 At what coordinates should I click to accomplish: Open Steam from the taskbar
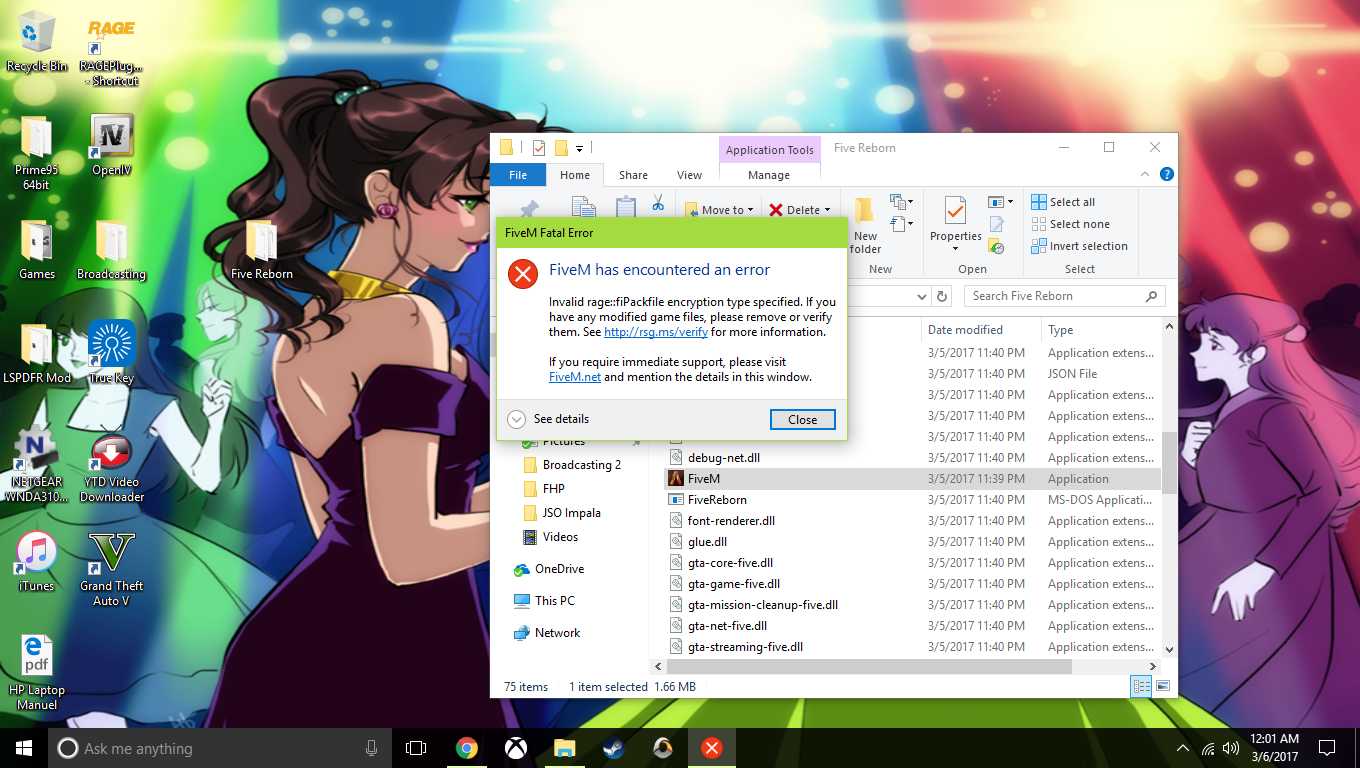pos(613,748)
